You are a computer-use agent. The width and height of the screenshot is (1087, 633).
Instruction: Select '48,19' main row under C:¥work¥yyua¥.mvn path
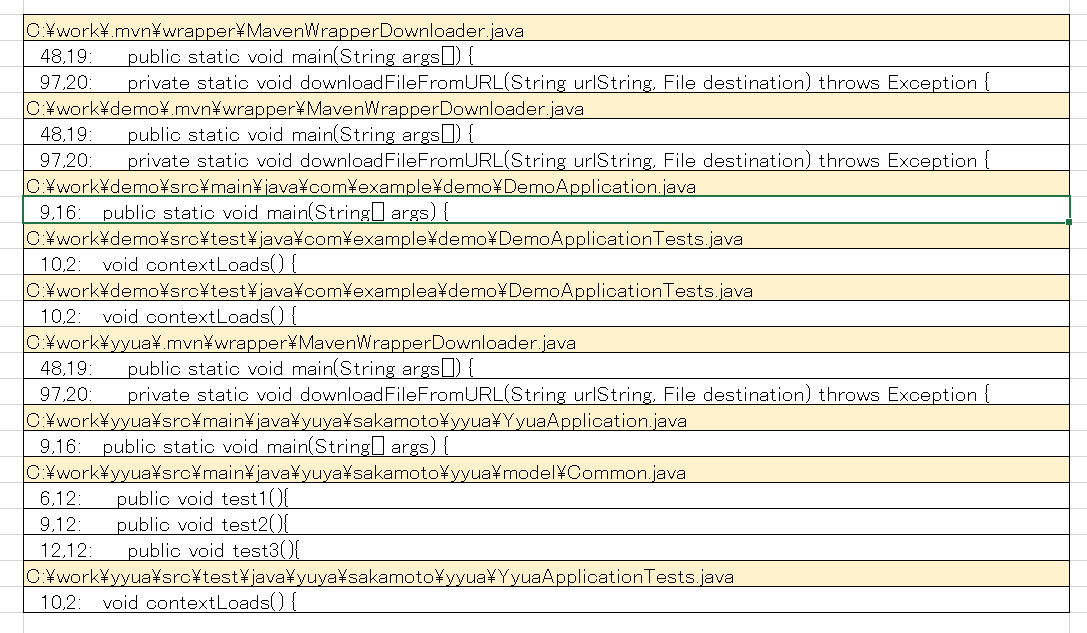[546, 366]
